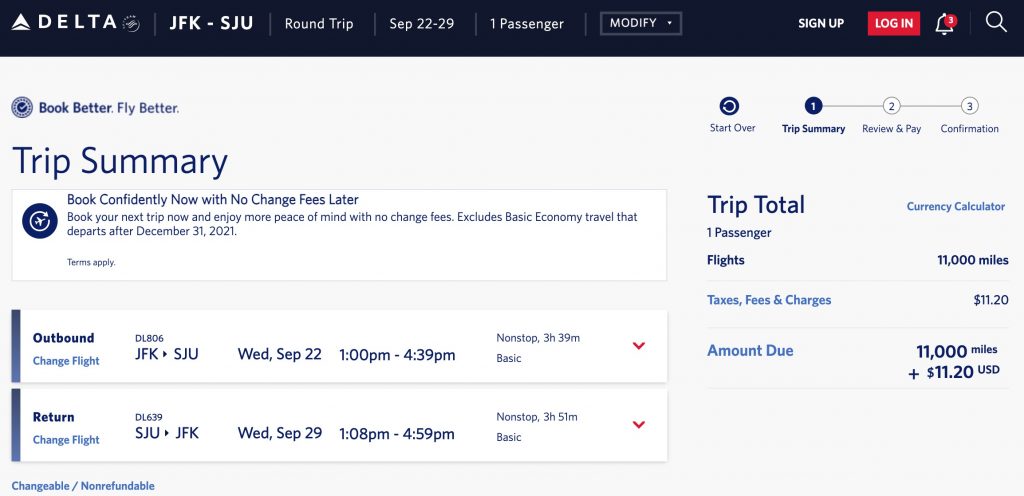Click Change Flight under Return
1024x496 pixels.
[66, 440]
